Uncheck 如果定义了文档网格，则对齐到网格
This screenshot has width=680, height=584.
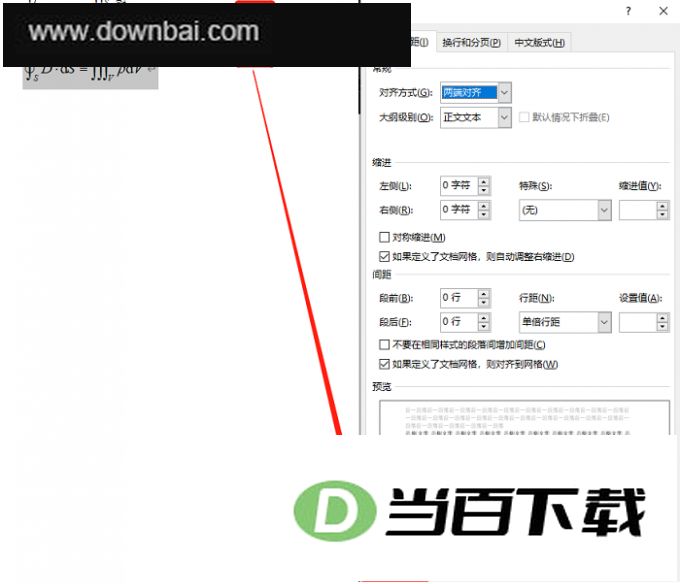tap(384, 364)
